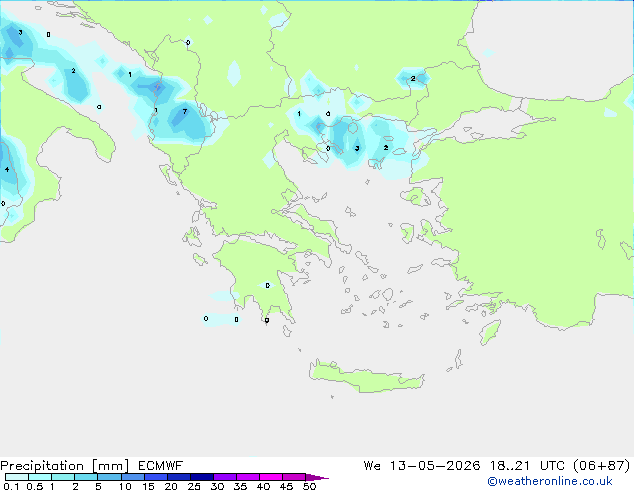
Task: Click the 45–50 mm legend swatch
Action: coord(294,477)
